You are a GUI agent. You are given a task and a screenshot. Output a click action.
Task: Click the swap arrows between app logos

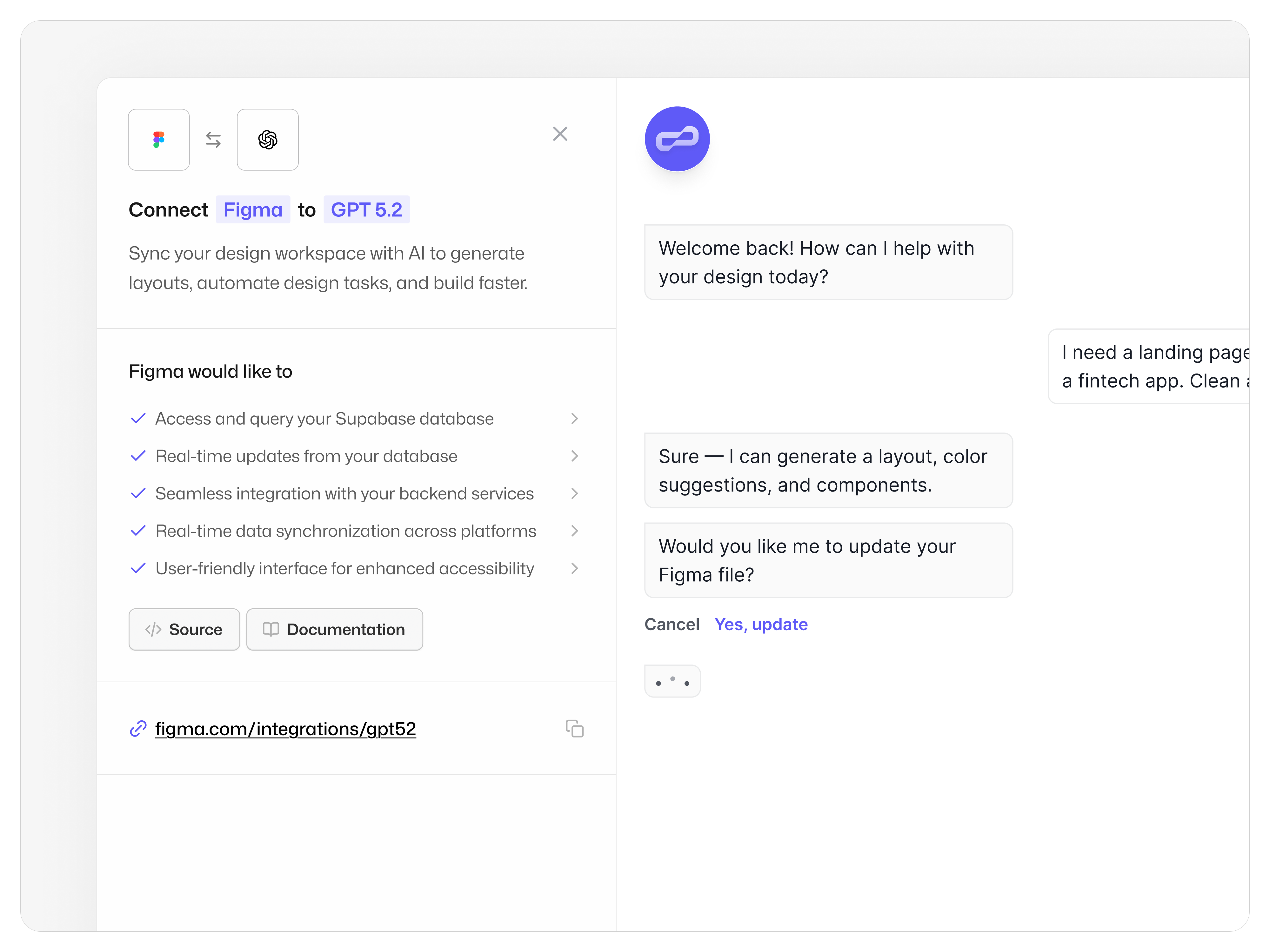click(x=214, y=139)
